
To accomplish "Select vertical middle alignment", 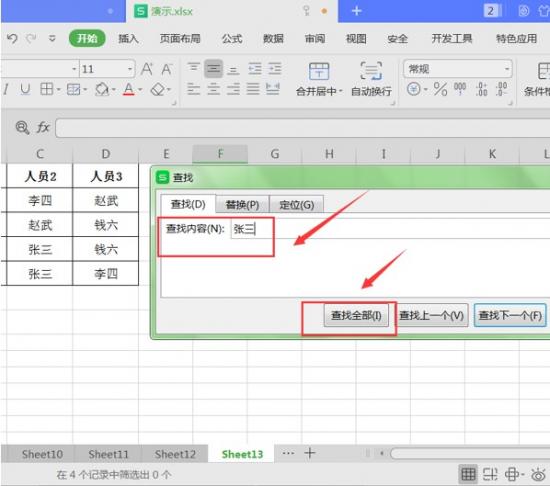I will [x=214, y=68].
